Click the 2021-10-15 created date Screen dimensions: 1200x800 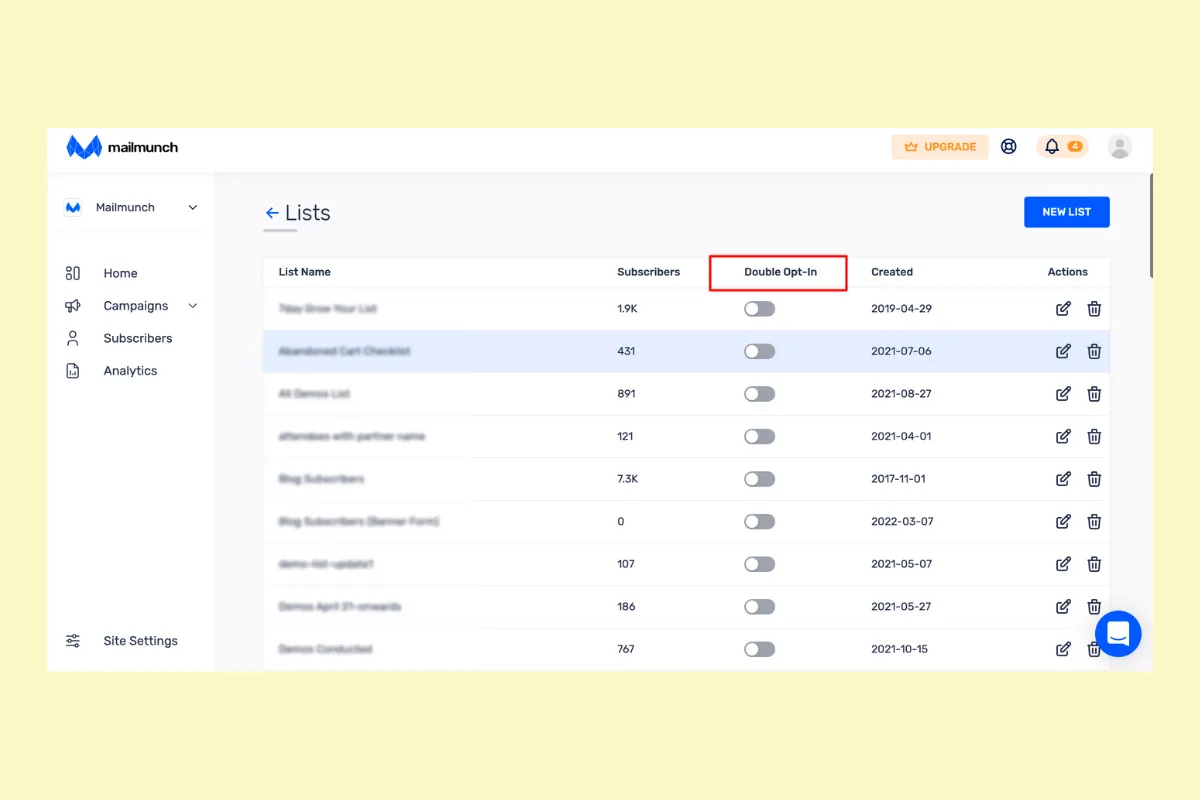click(x=899, y=649)
